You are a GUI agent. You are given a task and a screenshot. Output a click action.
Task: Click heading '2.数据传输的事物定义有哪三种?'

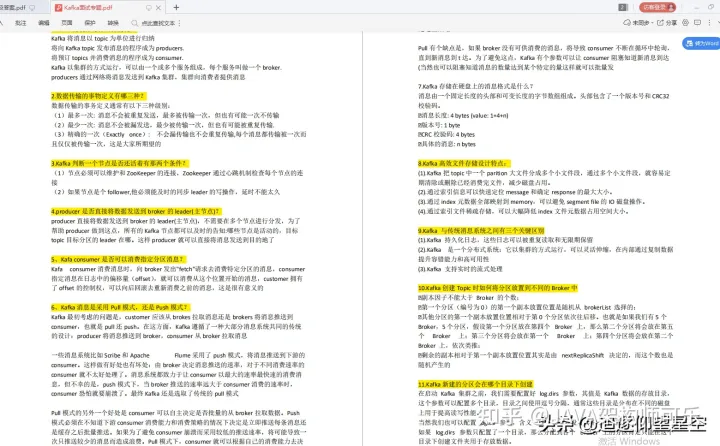(98, 96)
